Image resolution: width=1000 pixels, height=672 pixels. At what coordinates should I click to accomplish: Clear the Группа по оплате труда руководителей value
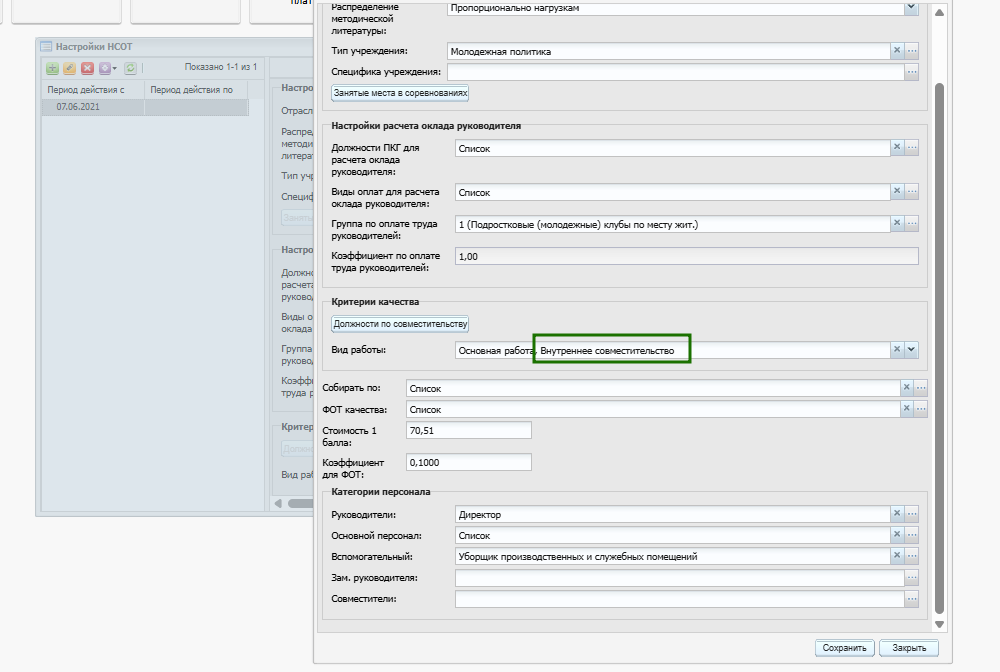point(897,223)
